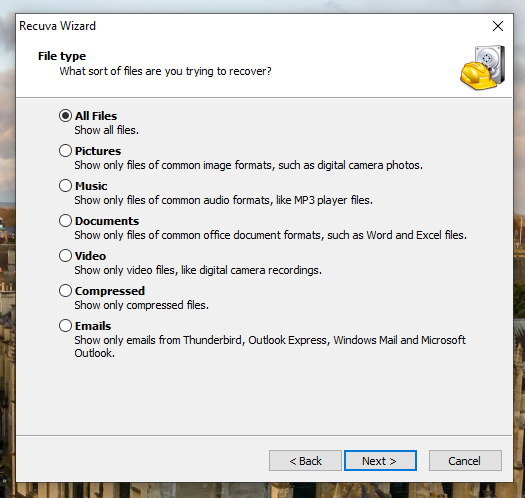Viewport: 525px width, 498px height.
Task: Select the All Files radio button
Action: (65, 116)
